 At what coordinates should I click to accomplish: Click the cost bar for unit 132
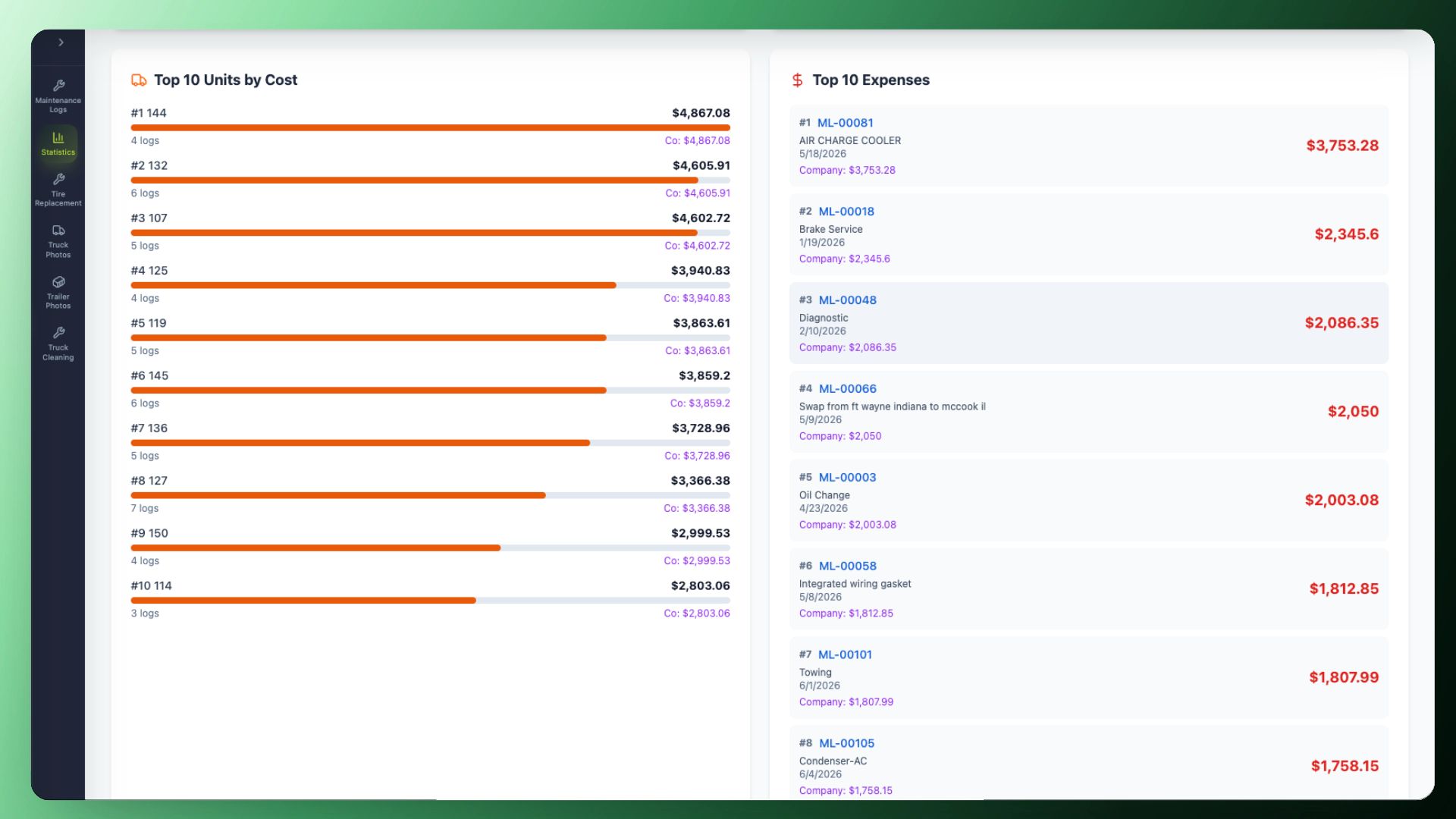430,180
